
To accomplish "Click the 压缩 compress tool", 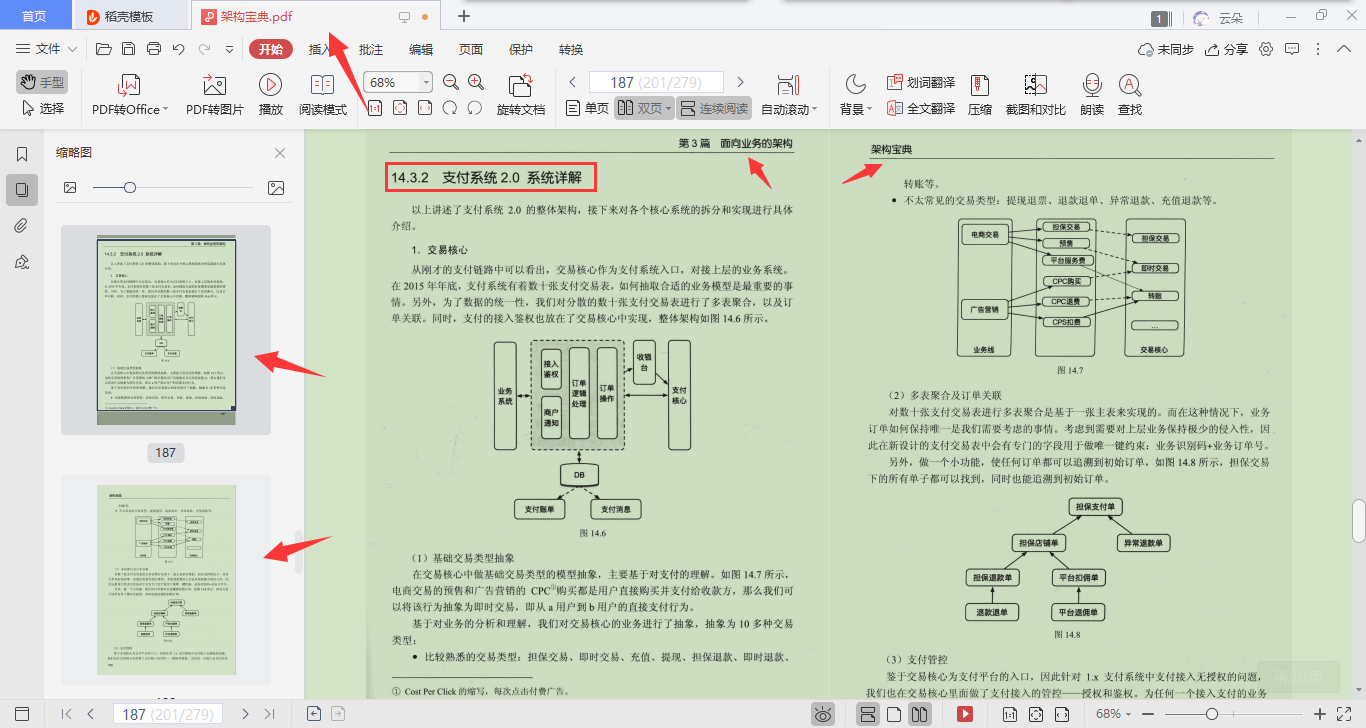I will [x=980, y=96].
